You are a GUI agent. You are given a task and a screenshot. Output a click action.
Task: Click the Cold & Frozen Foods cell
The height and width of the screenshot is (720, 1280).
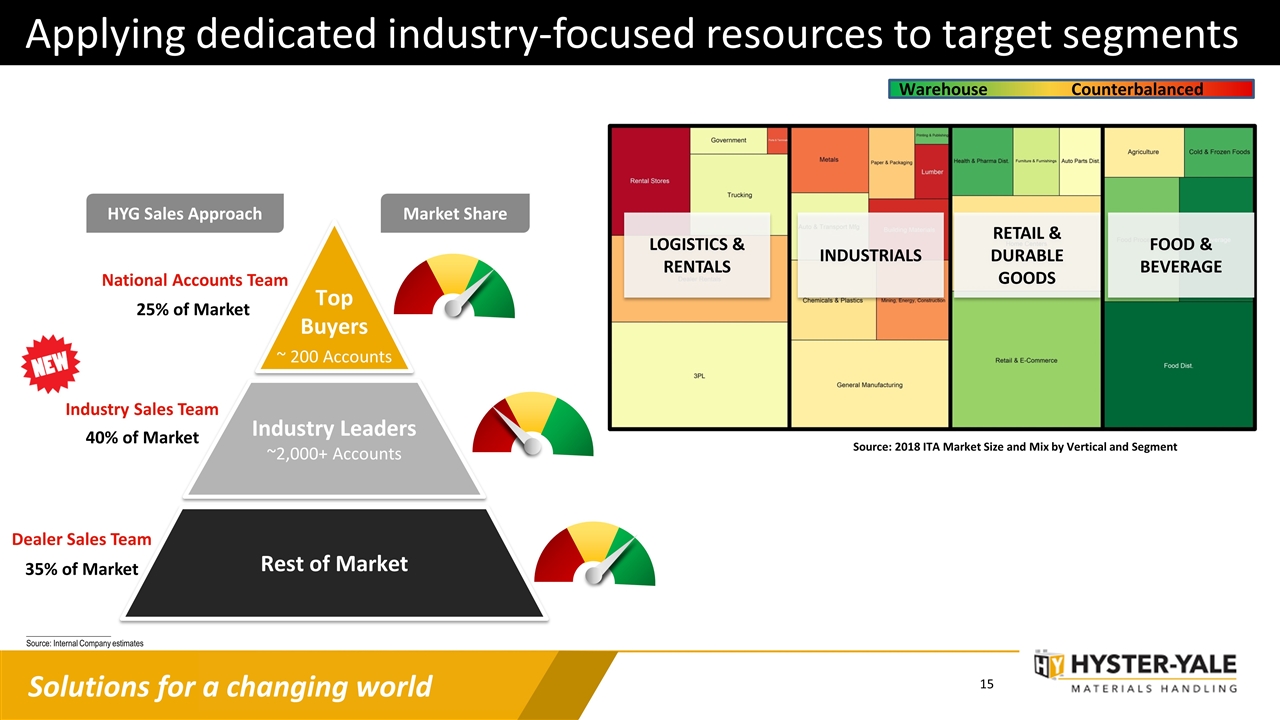1219,152
